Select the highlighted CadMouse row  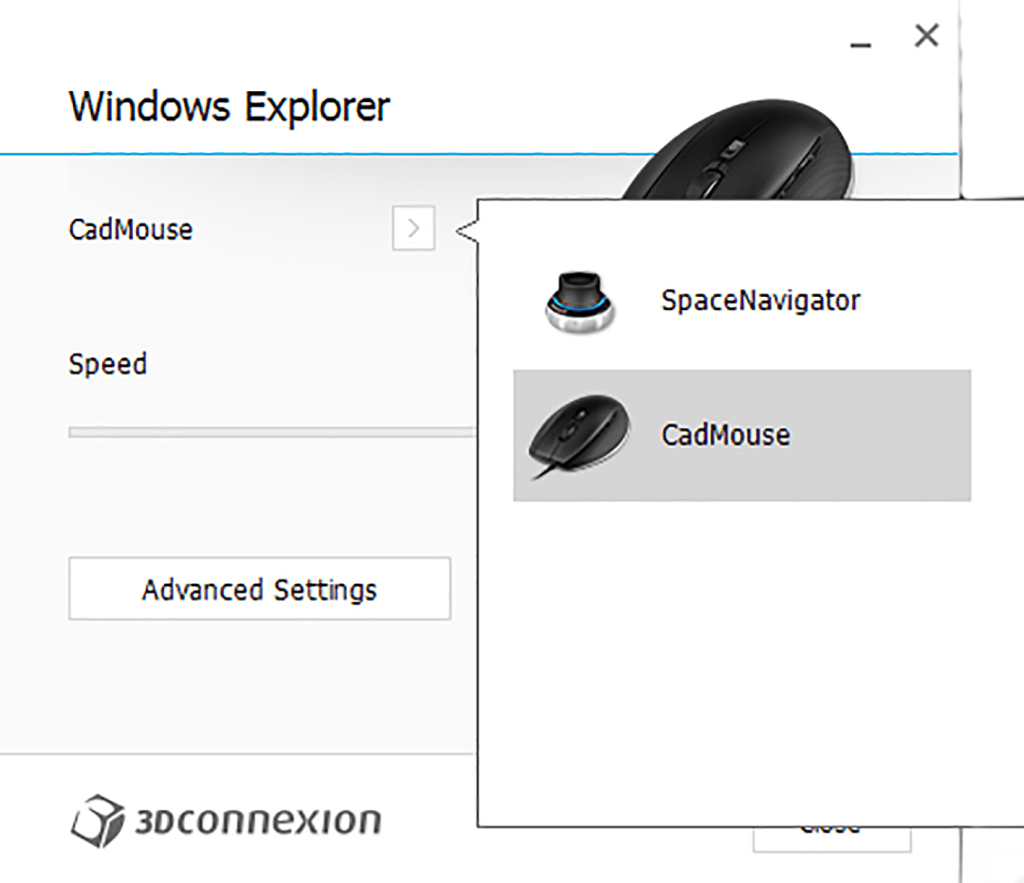point(740,434)
